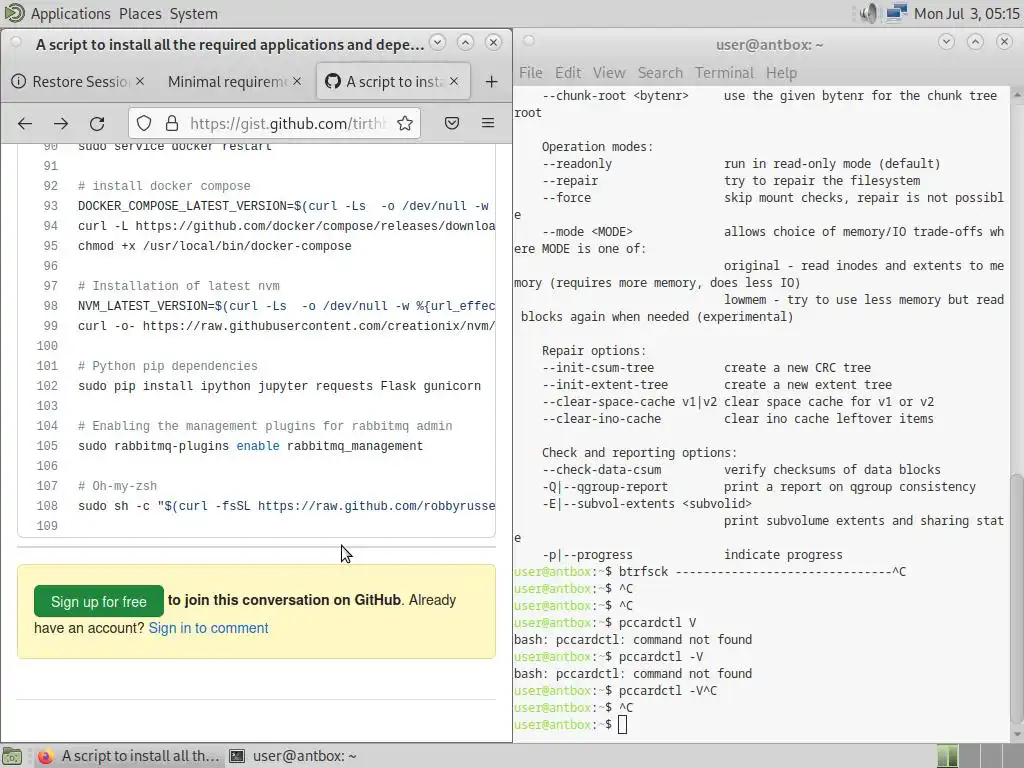
Task: Click 'chmod +x /usr/local/bin/docker-compose' line
Action: [x=214, y=246]
